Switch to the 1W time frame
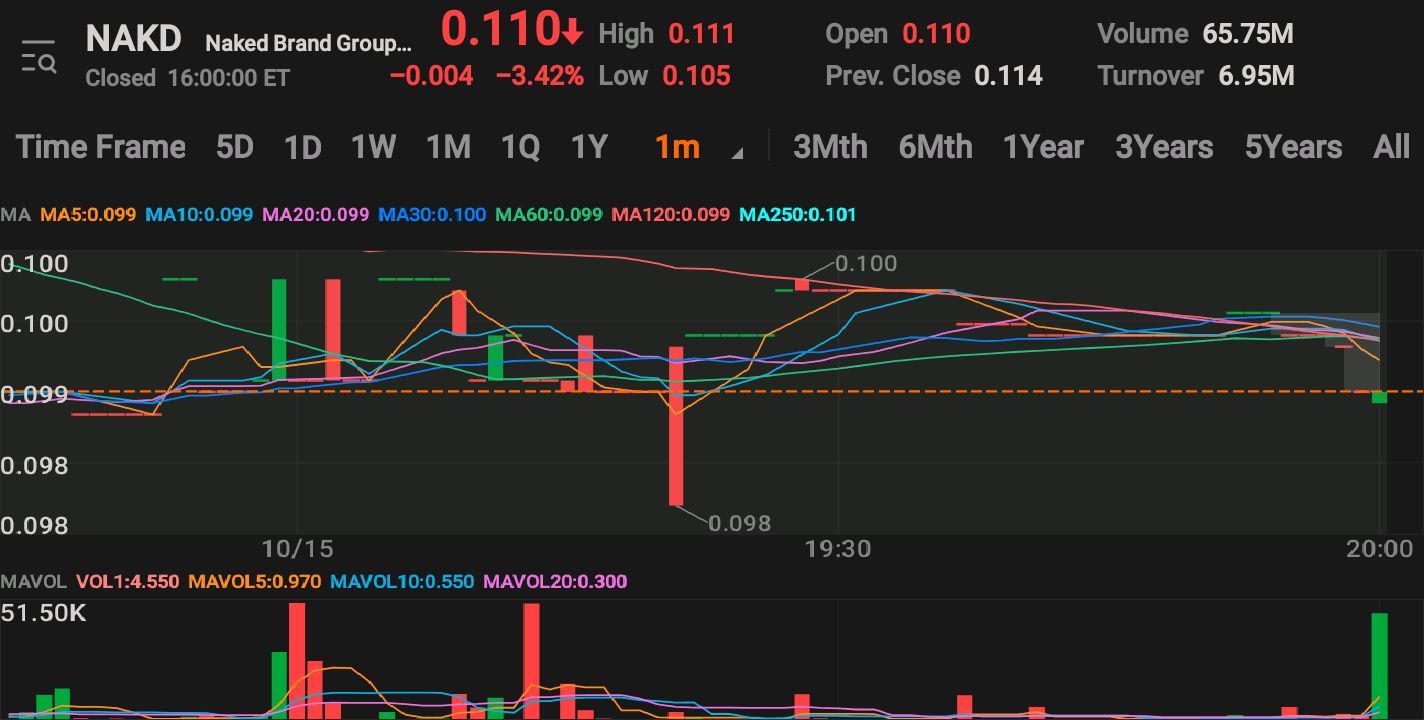1424x720 pixels. point(373,148)
